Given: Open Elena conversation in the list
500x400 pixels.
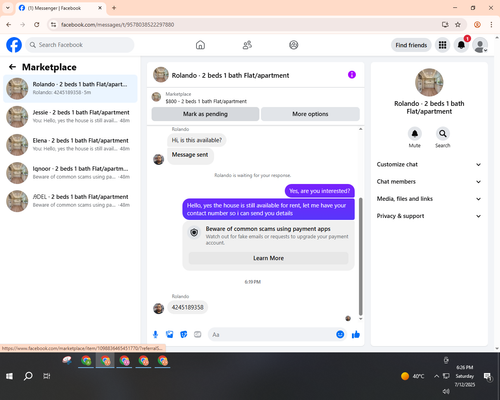Looking at the screenshot, I should click(70, 145).
